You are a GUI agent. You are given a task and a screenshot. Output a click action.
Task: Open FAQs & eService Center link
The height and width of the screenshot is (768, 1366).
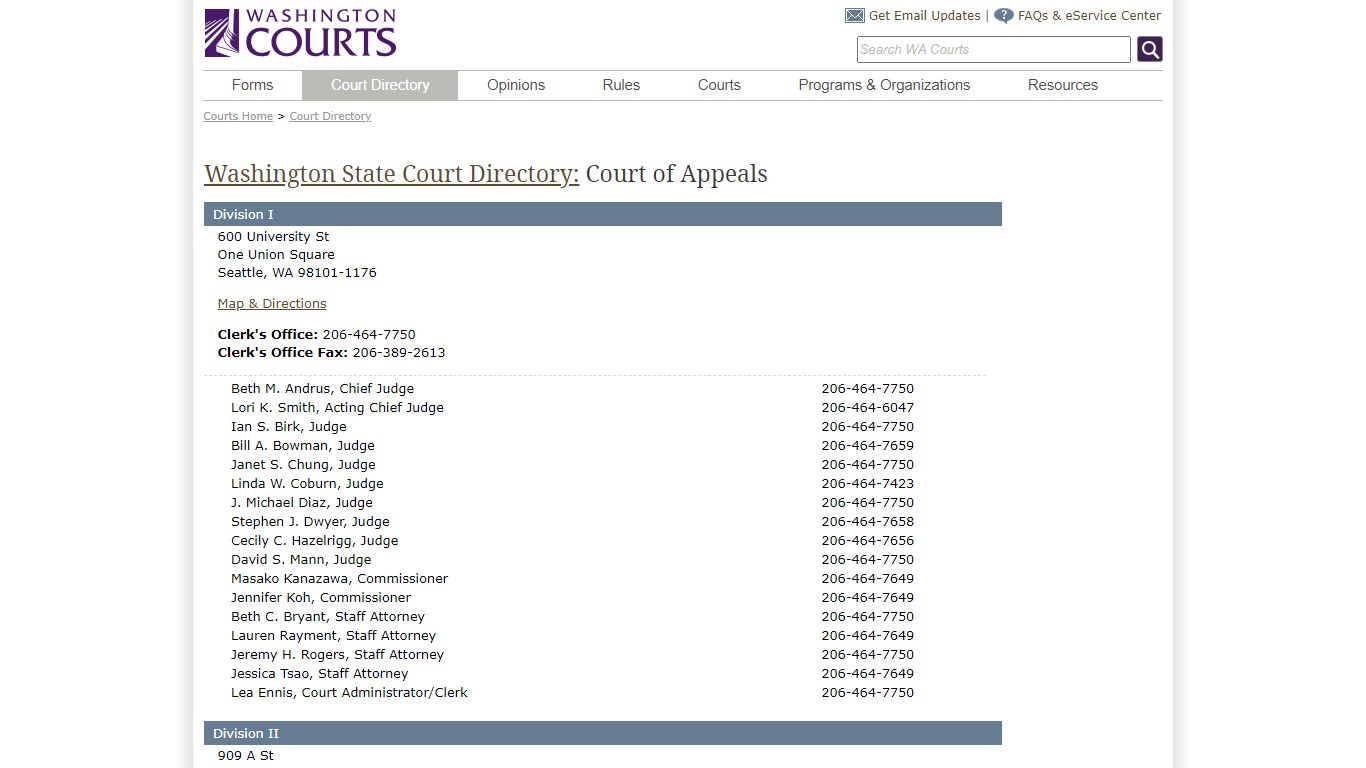pos(1089,16)
